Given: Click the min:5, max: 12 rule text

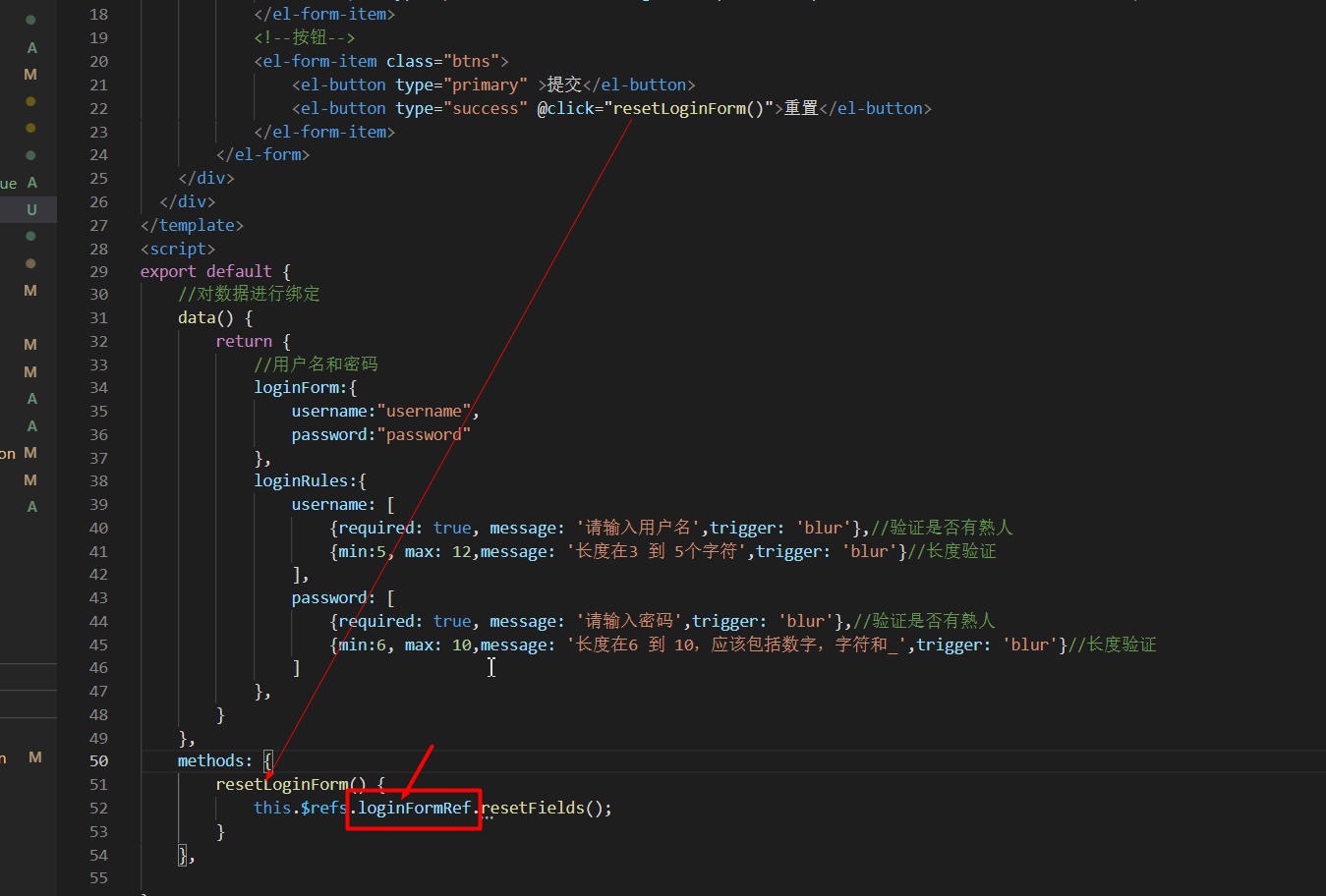Looking at the screenshot, I should pyautogui.click(x=405, y=551).
